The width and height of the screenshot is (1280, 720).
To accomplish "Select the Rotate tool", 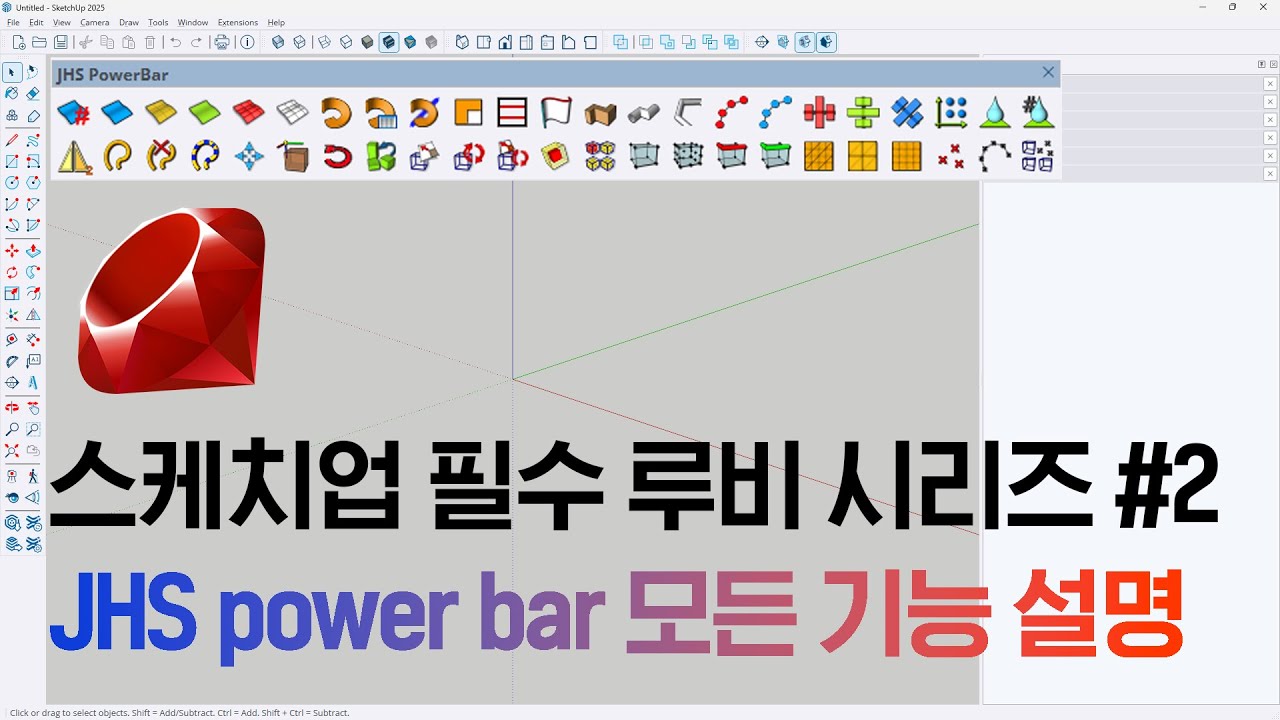I will click(12, 272).
